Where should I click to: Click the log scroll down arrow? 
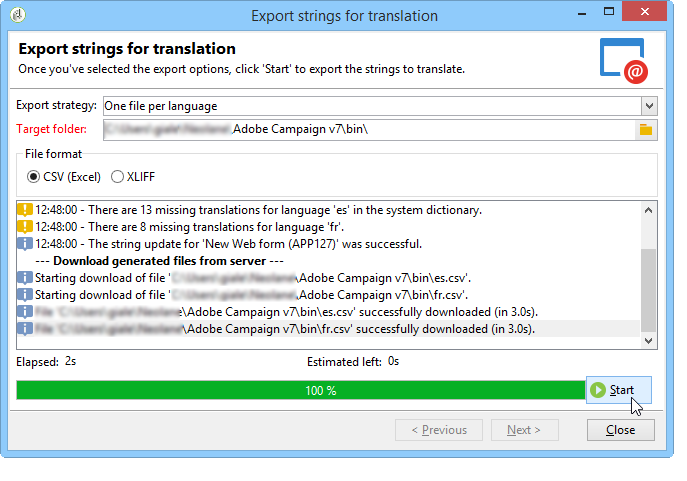pyautogui.click(x=649, y=341)
